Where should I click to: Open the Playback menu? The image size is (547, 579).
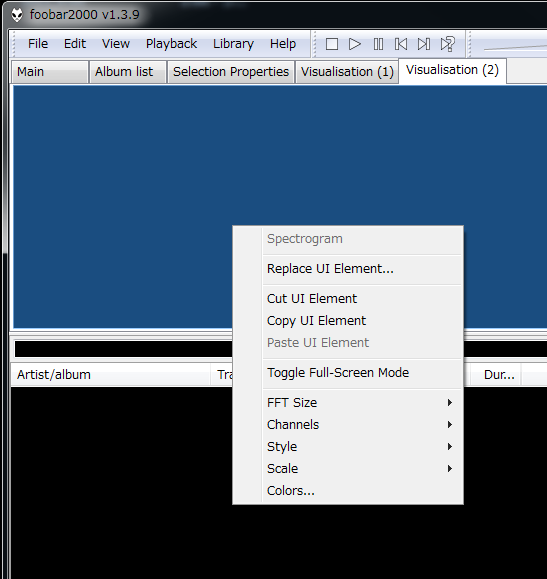[171, 44]
